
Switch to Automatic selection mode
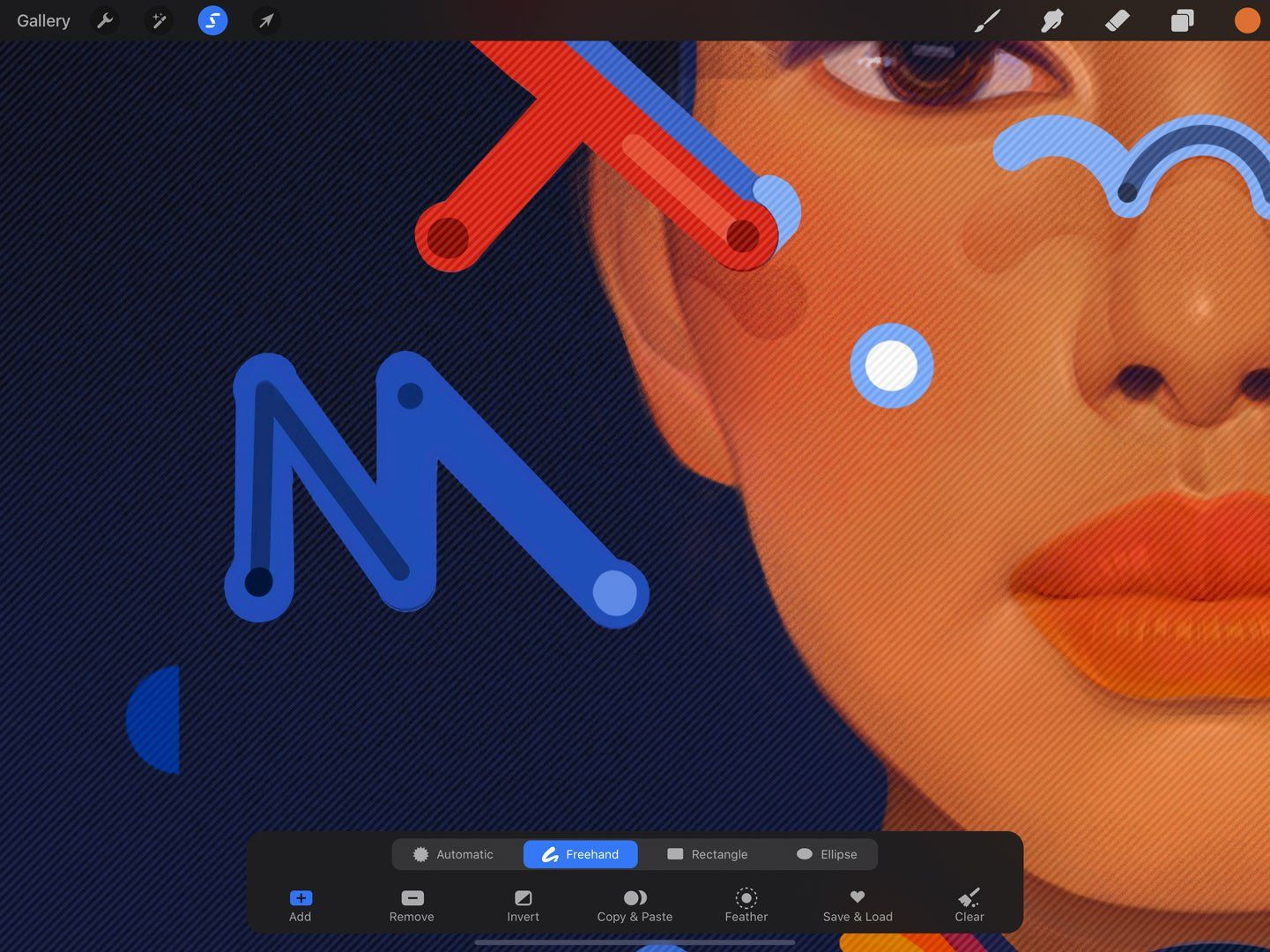point(454,853)
